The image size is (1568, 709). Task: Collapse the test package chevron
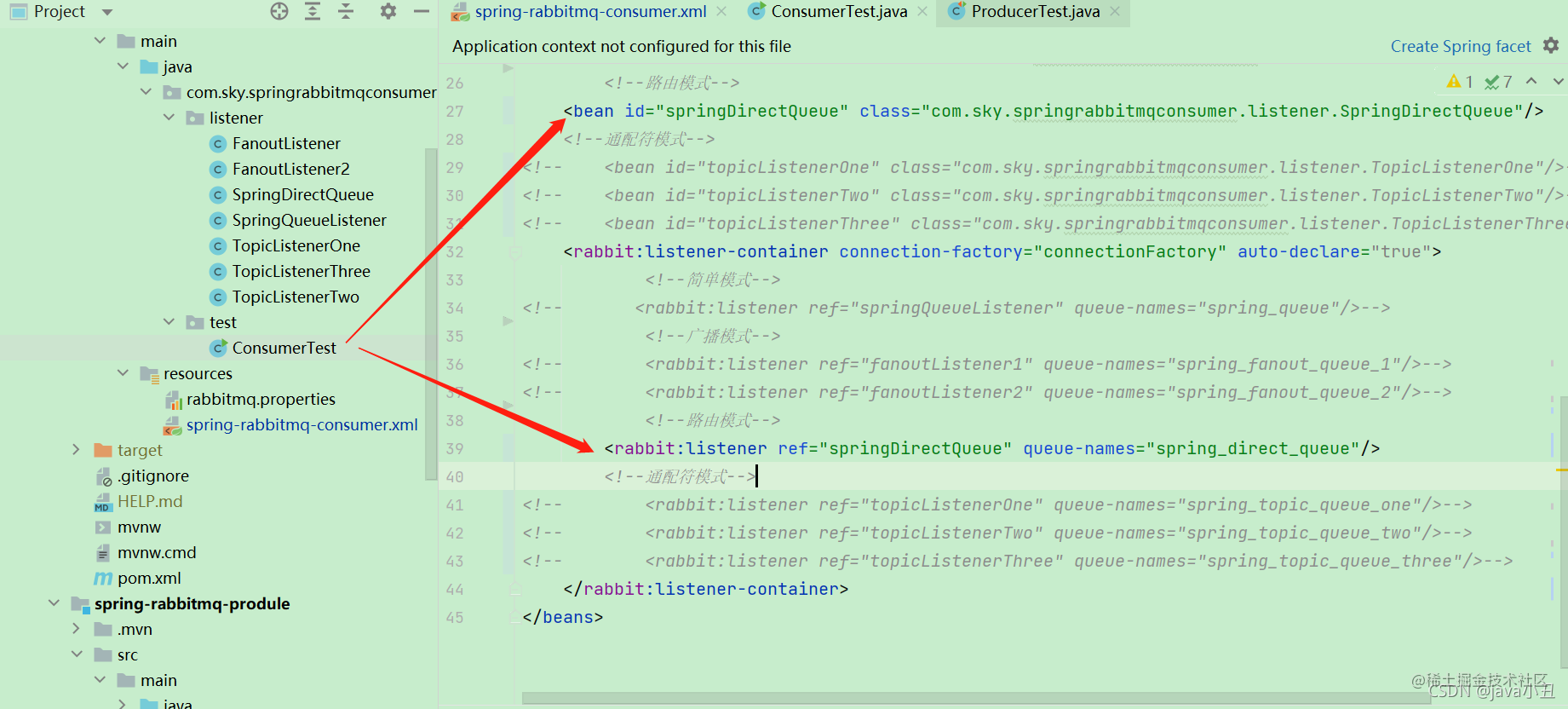point(169,322)
